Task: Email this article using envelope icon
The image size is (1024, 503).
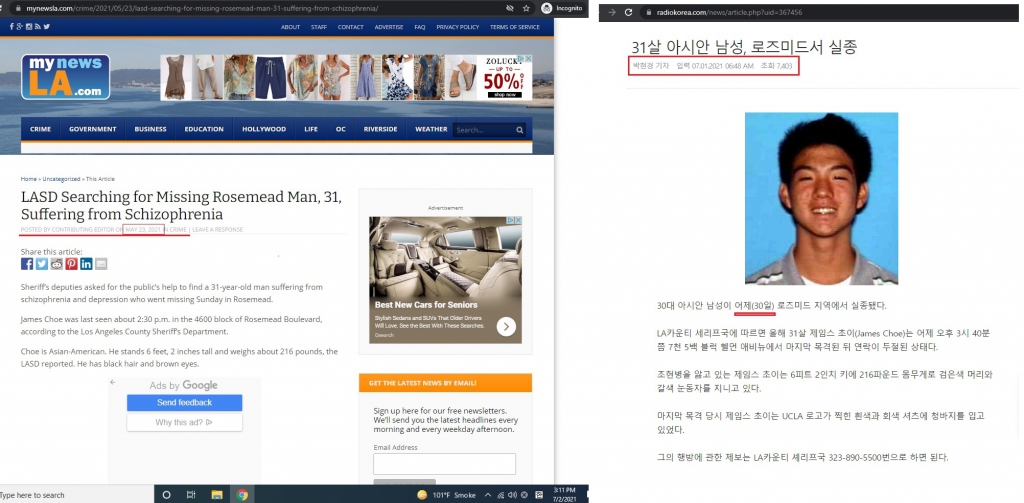Action: 101,264
